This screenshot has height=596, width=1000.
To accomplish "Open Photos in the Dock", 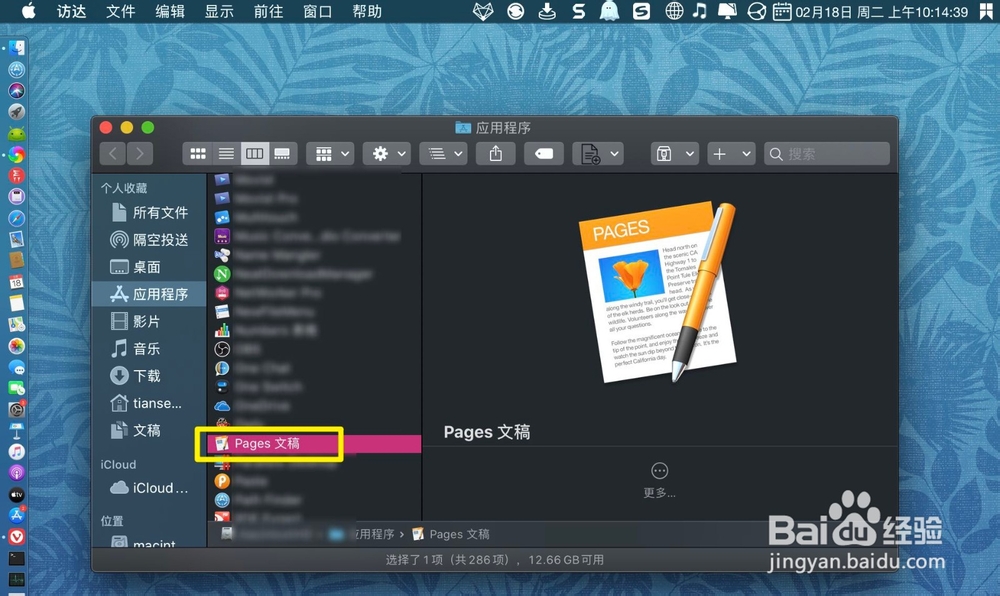I will point(17,345).
